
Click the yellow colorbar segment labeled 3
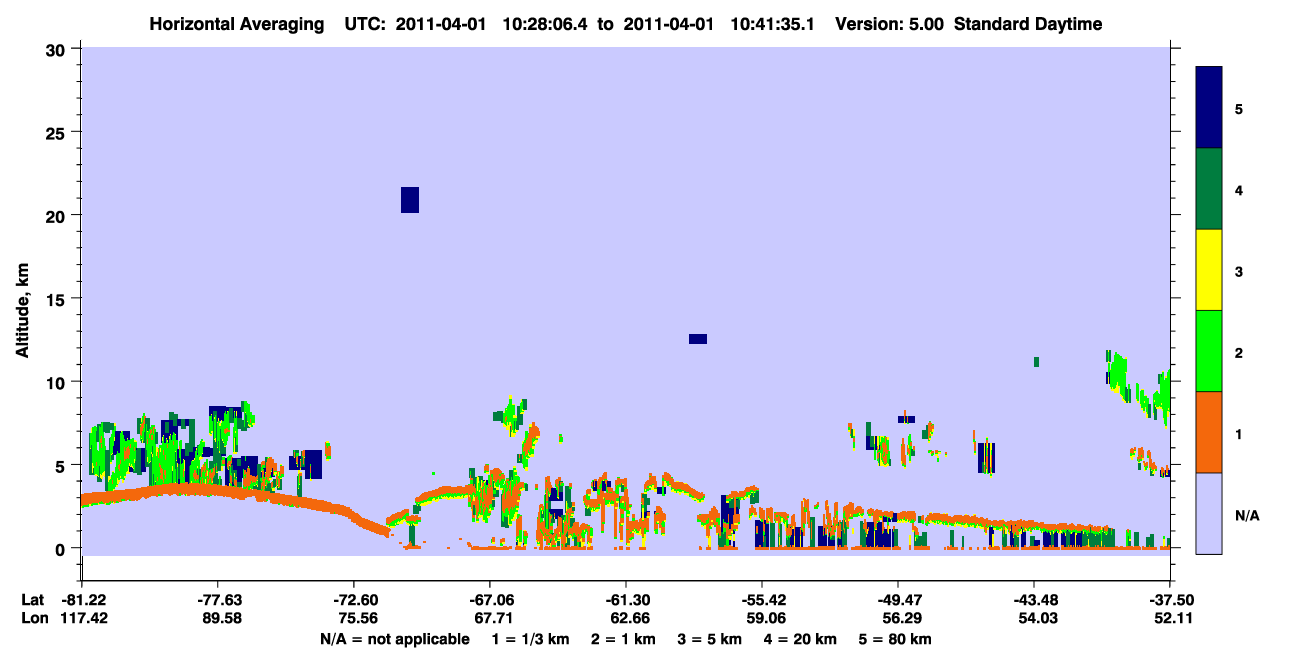1209,270
